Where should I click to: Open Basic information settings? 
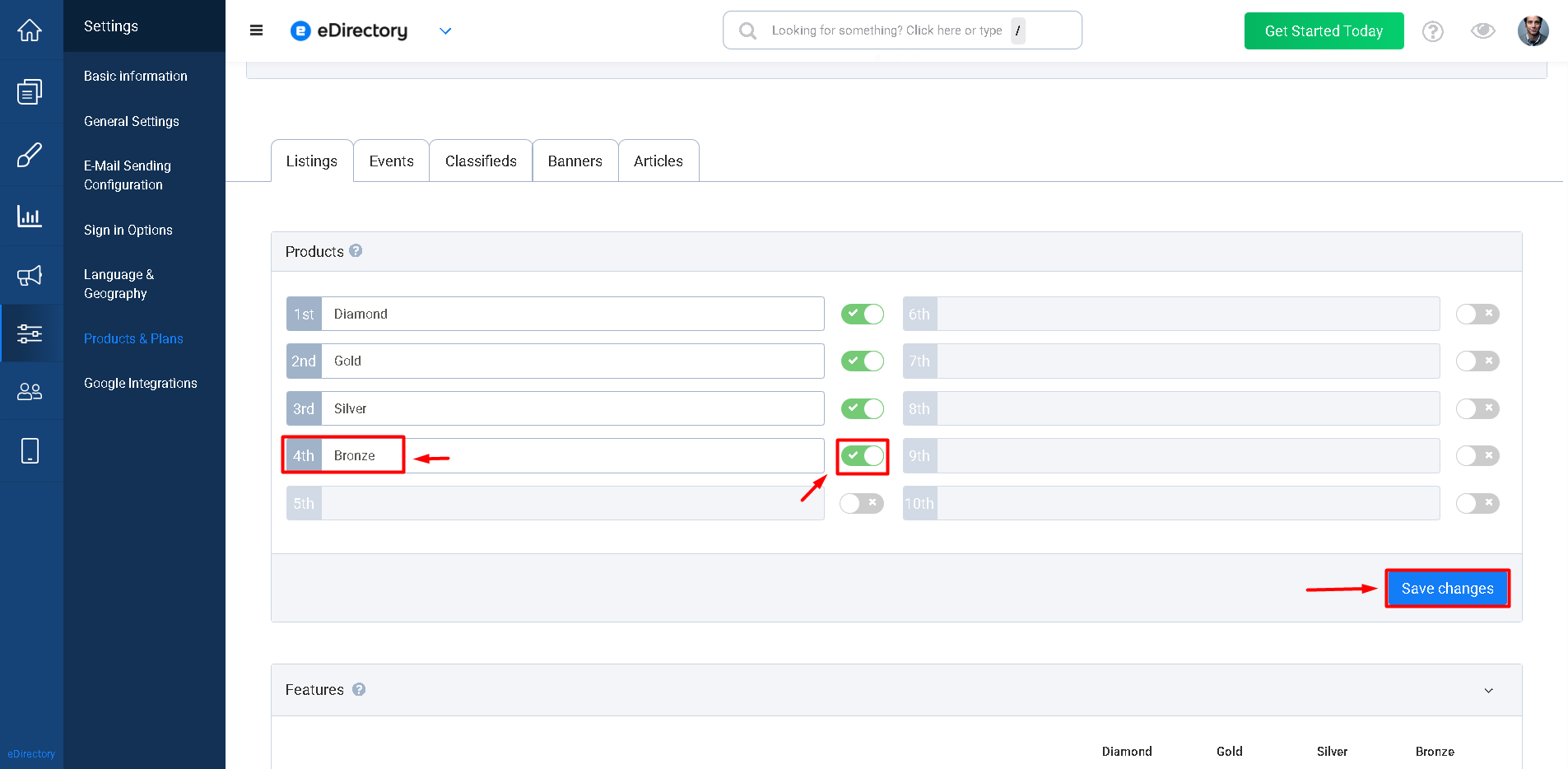pyautogui.click(x=136, y=76)
